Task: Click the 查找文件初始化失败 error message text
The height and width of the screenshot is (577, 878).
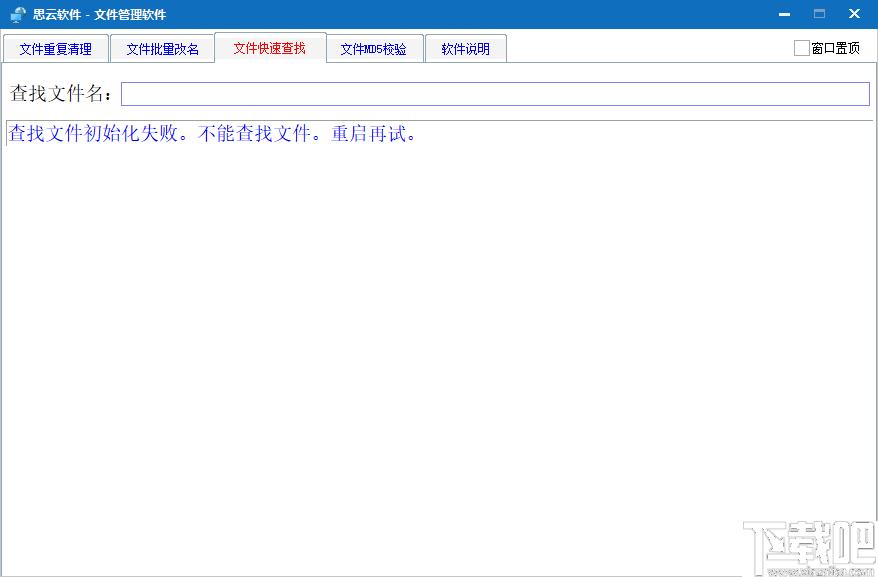Action: 212,134
